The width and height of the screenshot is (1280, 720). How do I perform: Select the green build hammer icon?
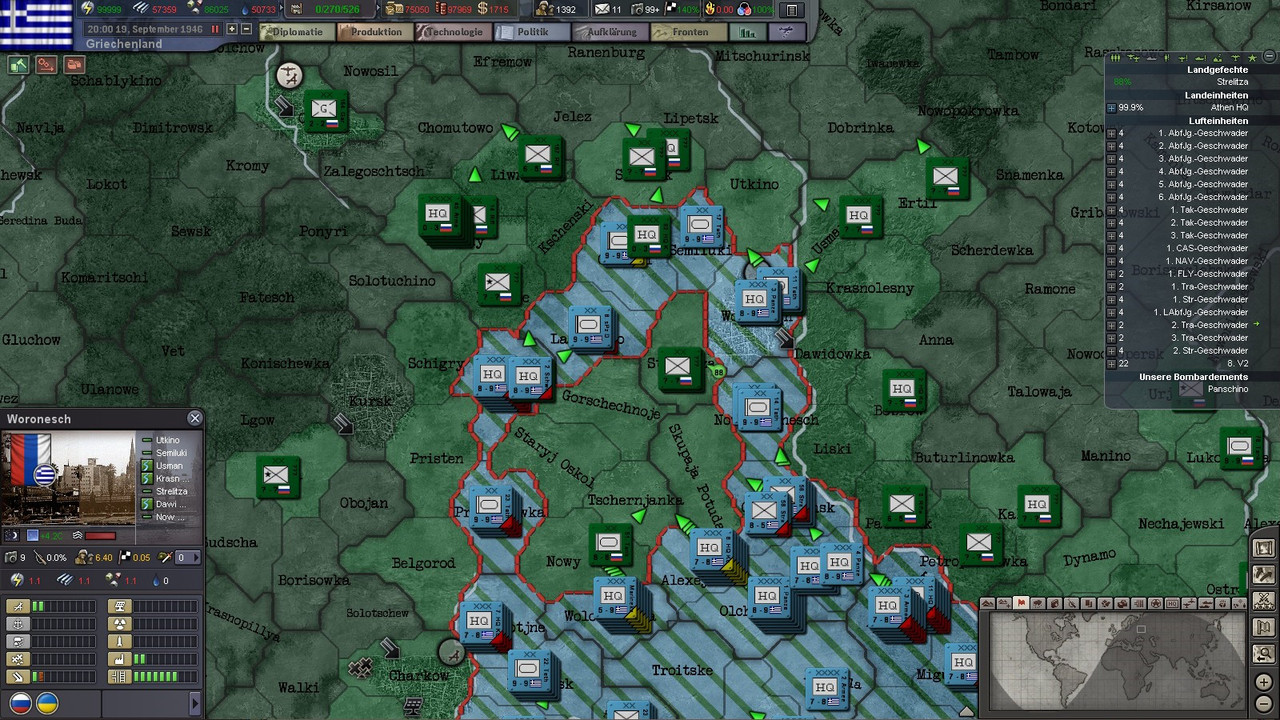point(18,65)
